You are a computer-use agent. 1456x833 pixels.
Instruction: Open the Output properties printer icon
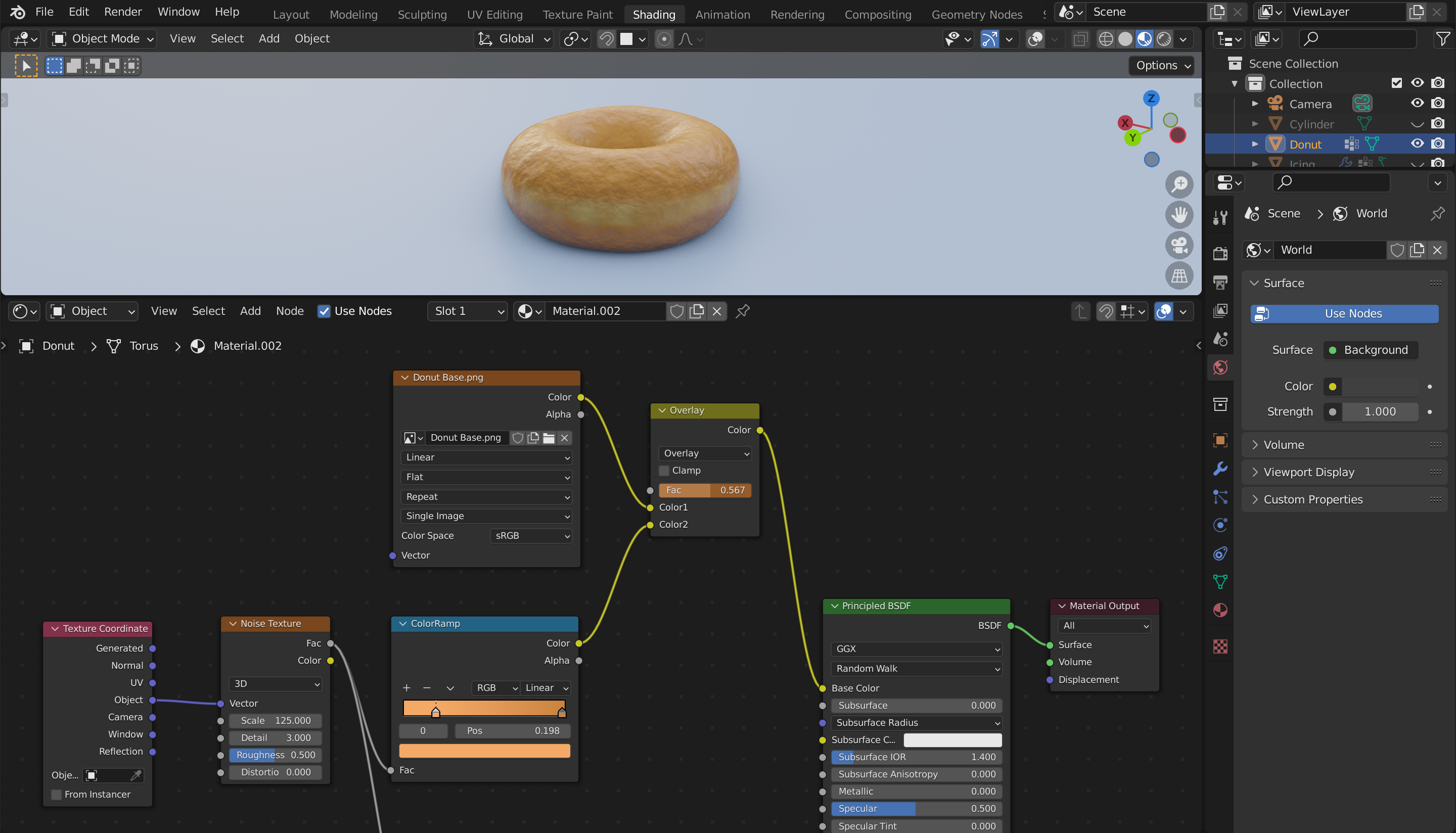1220,282
